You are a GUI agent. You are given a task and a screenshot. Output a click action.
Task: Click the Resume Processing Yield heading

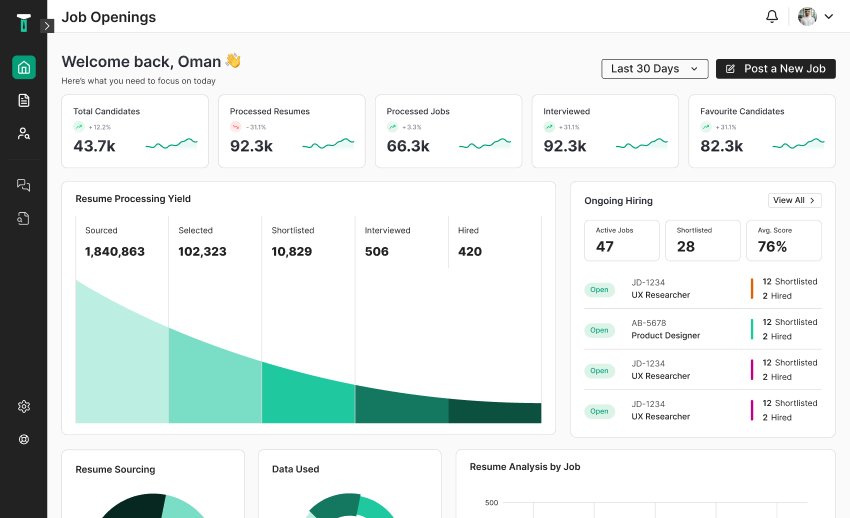click(x=133, y=199)
